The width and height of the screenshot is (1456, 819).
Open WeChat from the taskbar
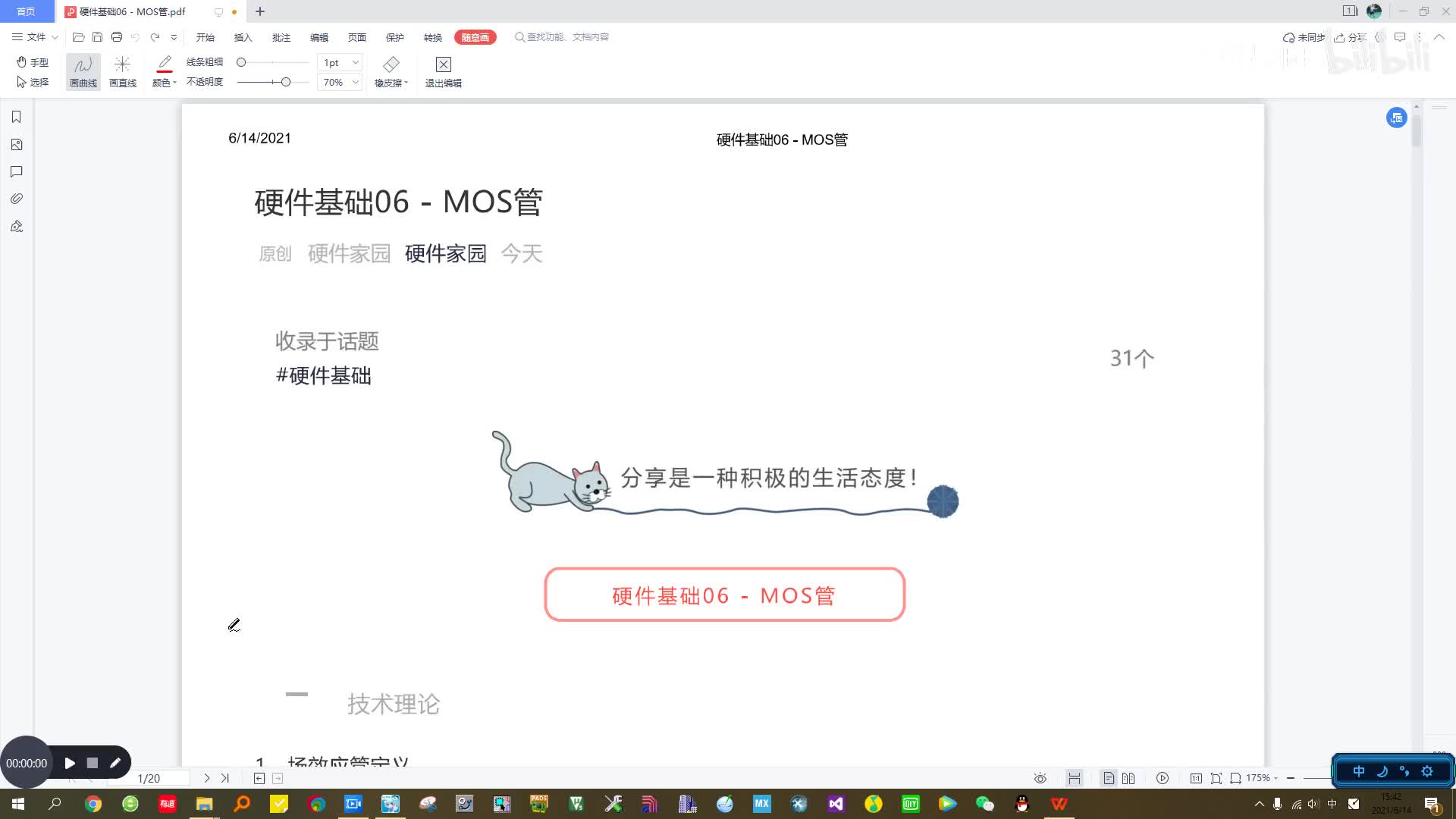coord(984,804)
